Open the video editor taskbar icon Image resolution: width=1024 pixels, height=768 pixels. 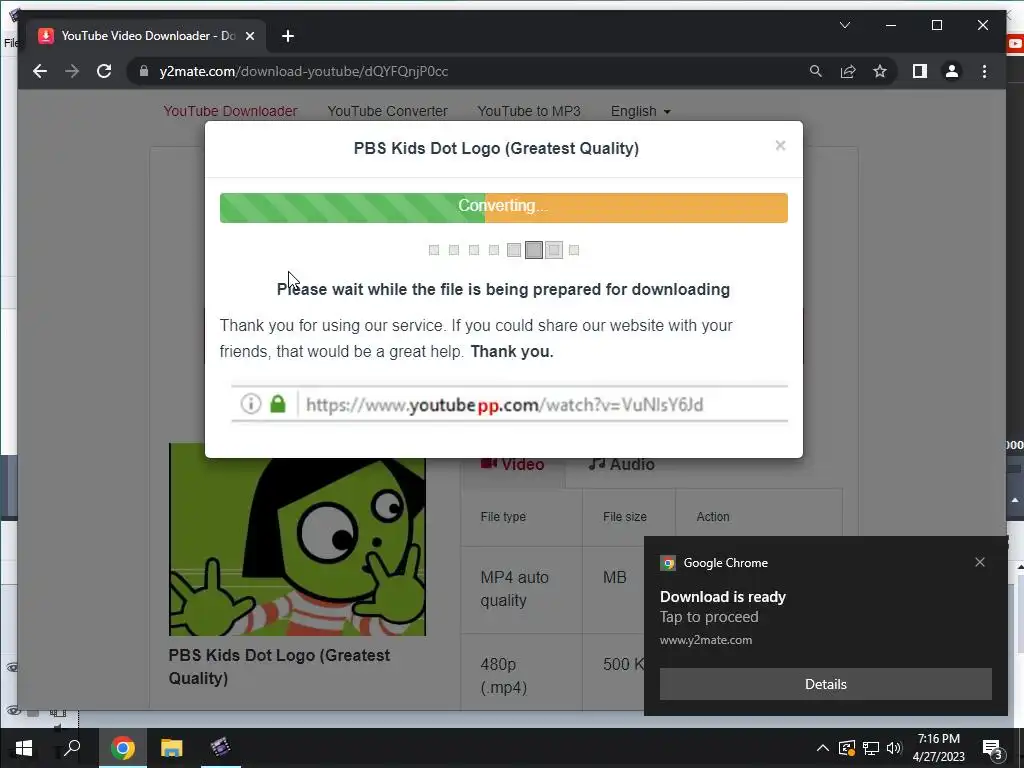pyautogui.click(x=221, y=748)
